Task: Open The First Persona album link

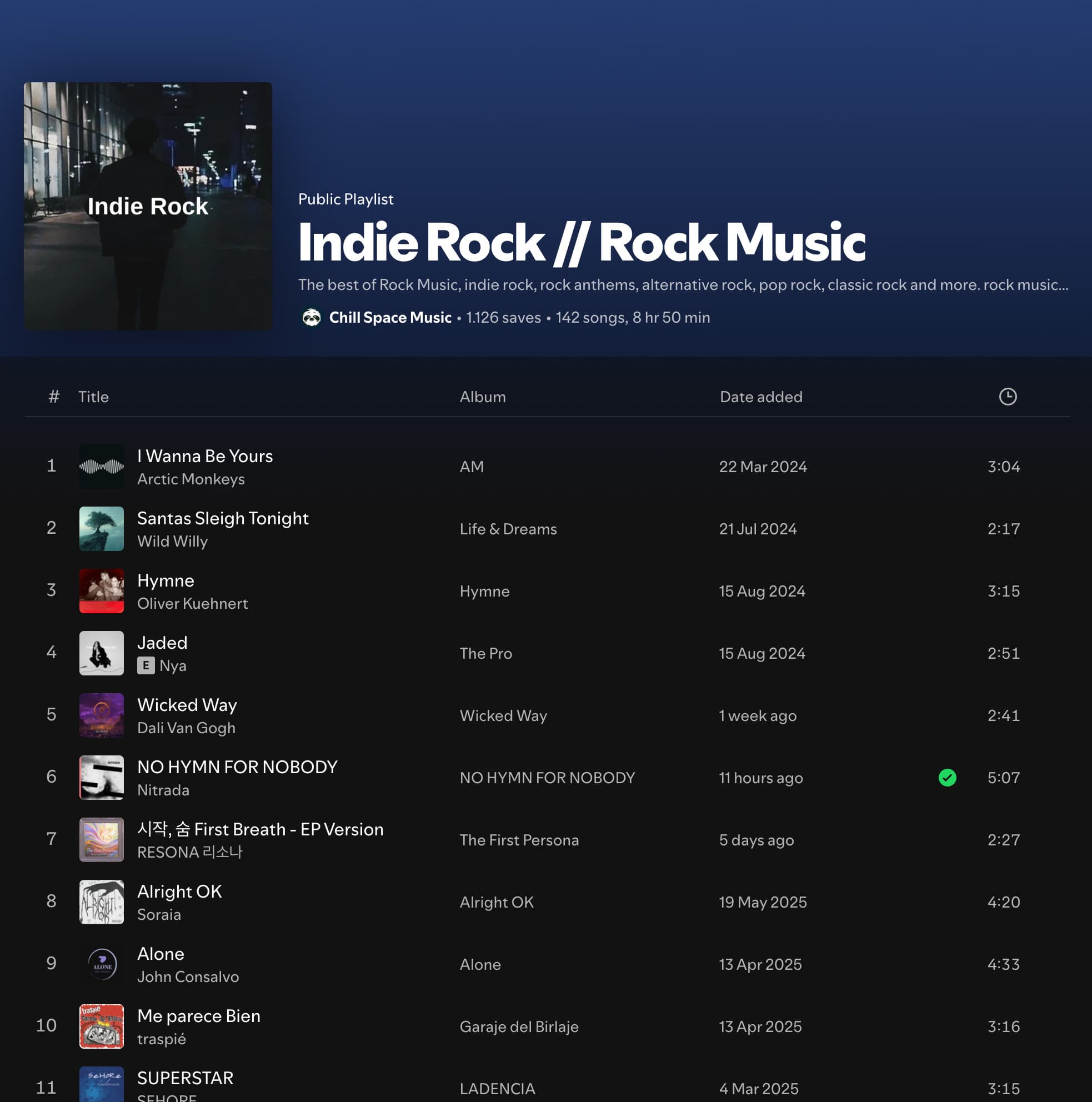Action: point(519,840)
